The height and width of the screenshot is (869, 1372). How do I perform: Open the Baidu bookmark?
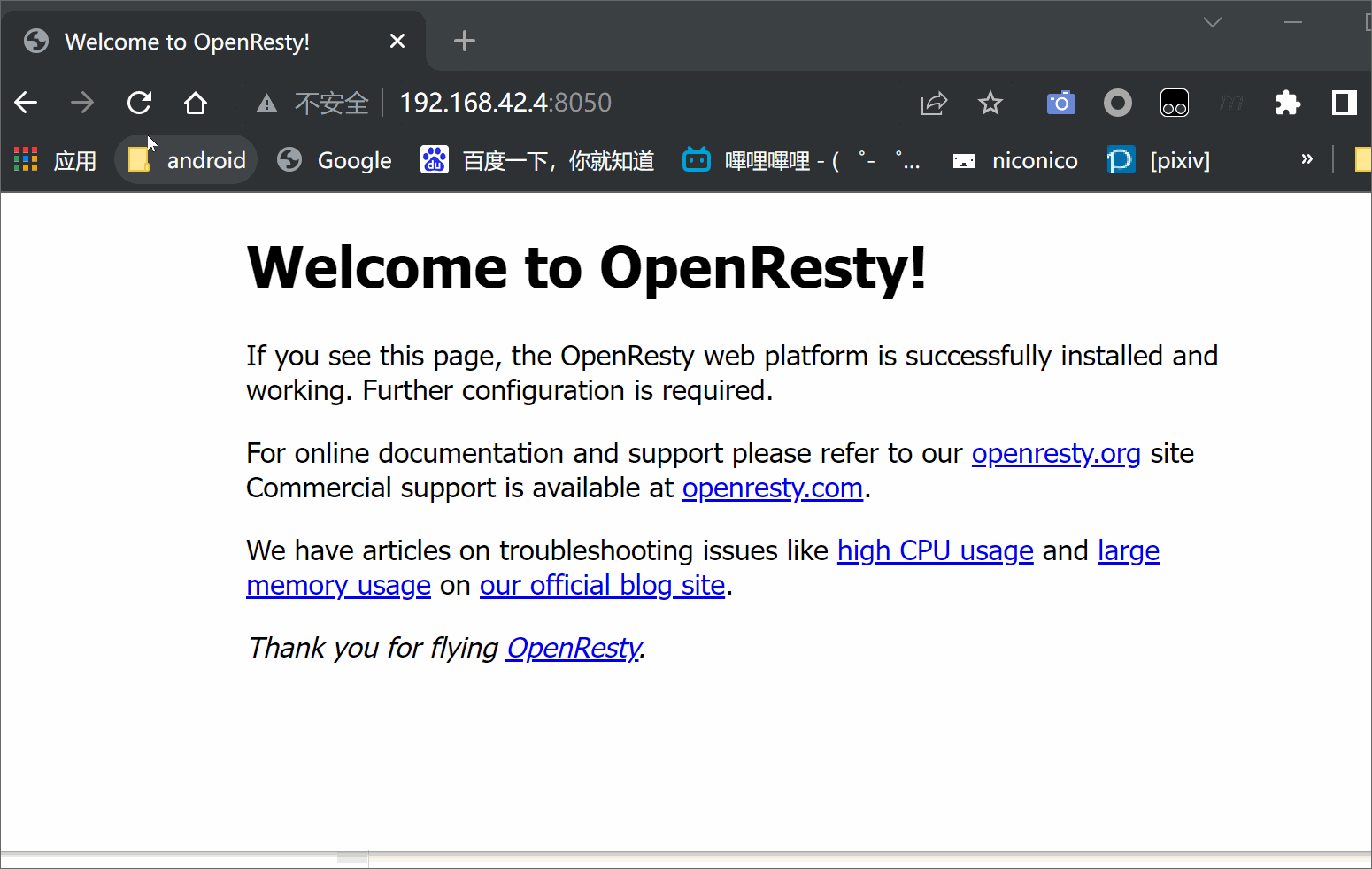tap(537, 160)
